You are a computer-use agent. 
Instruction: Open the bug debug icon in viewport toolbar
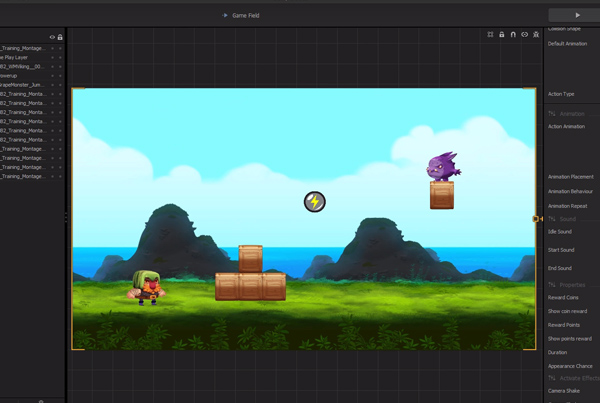(x=536, y=34)
